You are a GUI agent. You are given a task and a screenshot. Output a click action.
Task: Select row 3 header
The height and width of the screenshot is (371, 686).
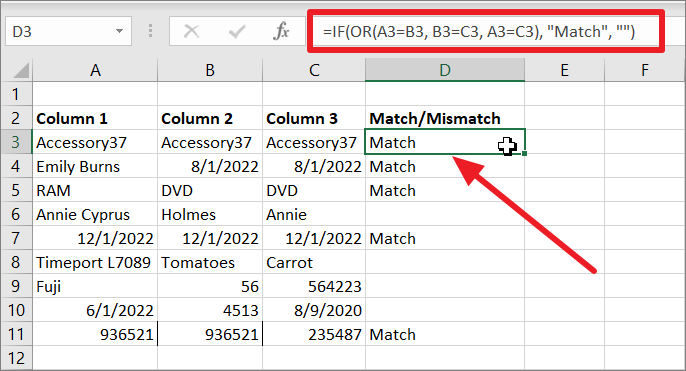point(16,142)
